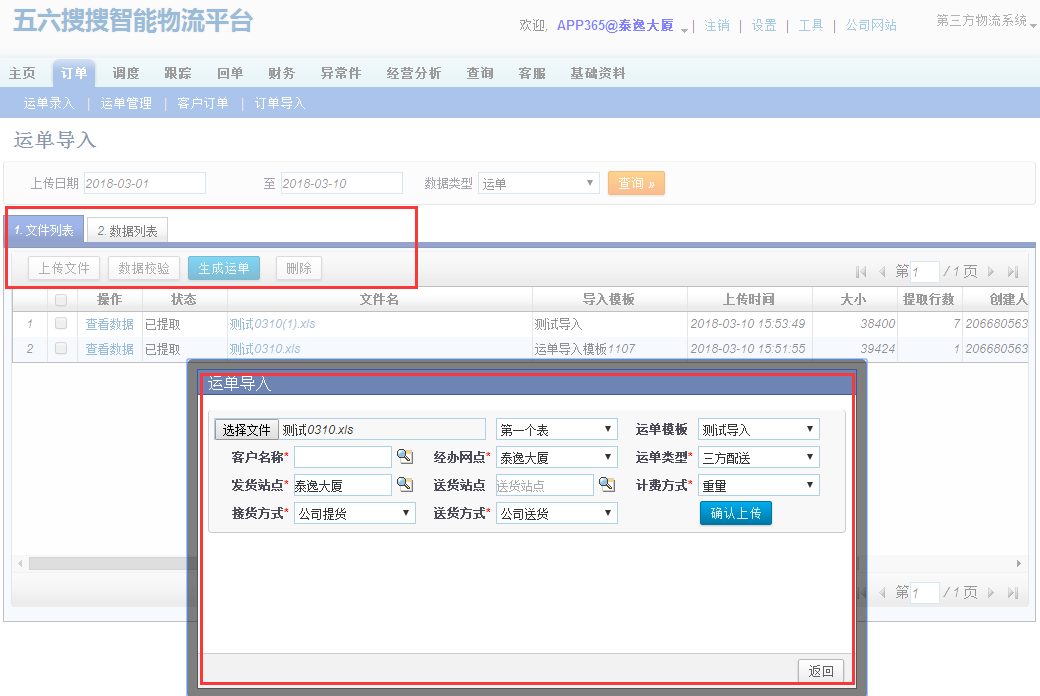The width and height of the screenshot is (1040, 696).
Task: Open the 财务 menu in navigation bar
Action: (x=281, y=73)
